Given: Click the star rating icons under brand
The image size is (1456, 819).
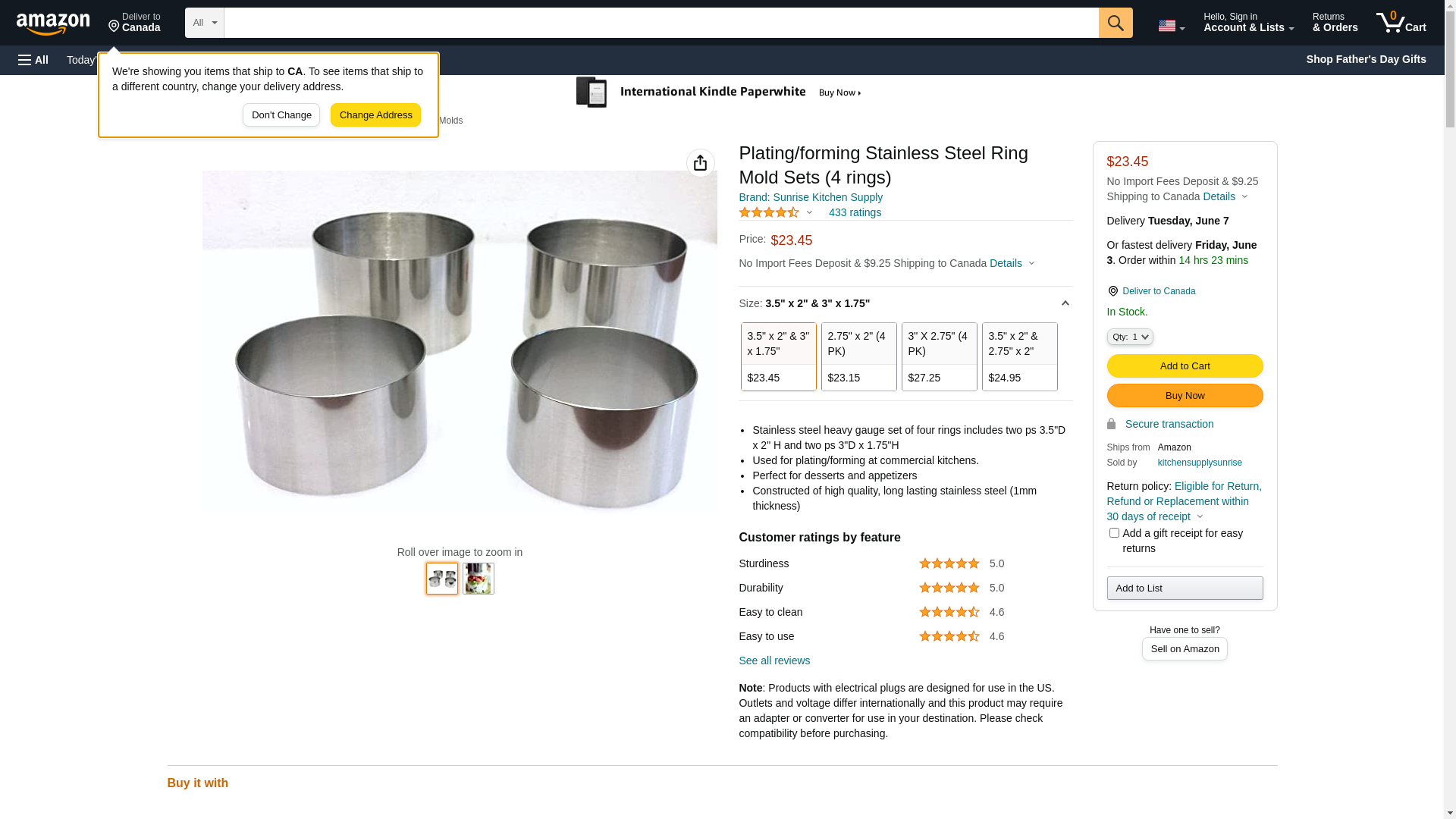Looking at the screenshot, I should click(769, 213).
